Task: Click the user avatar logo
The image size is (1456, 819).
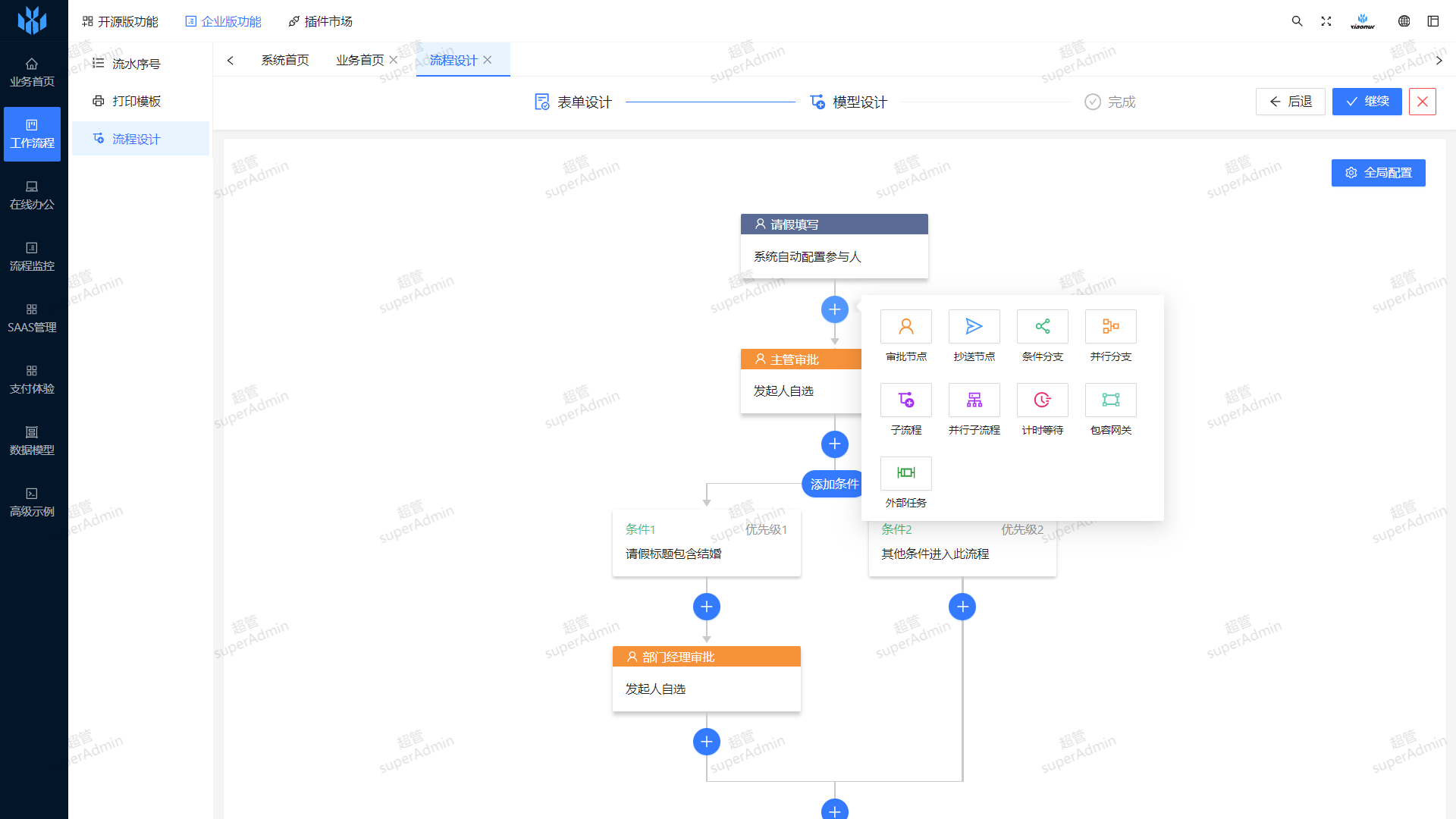Action: [1363, 21]
